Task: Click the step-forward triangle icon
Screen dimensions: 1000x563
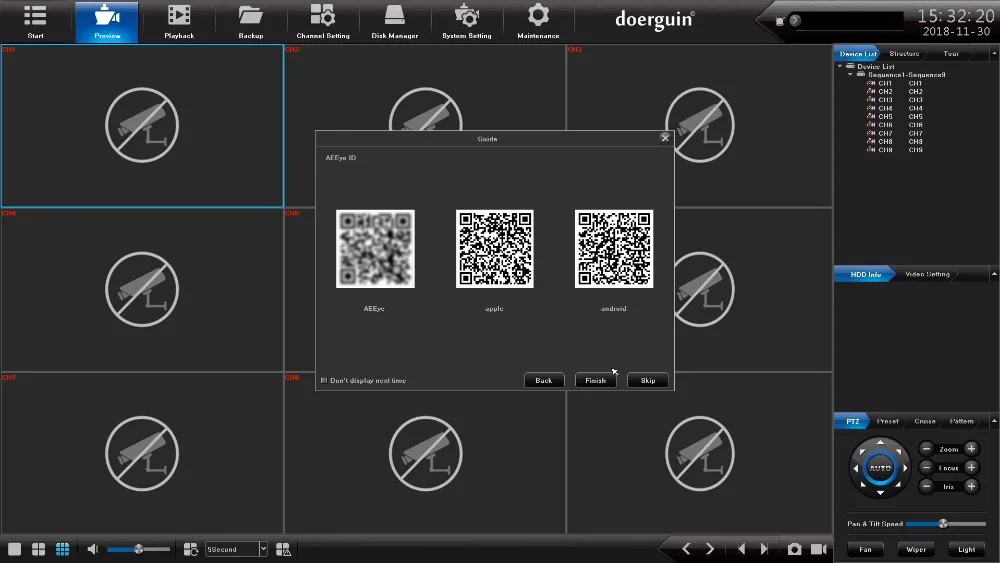Action: (x=764, y=549)
